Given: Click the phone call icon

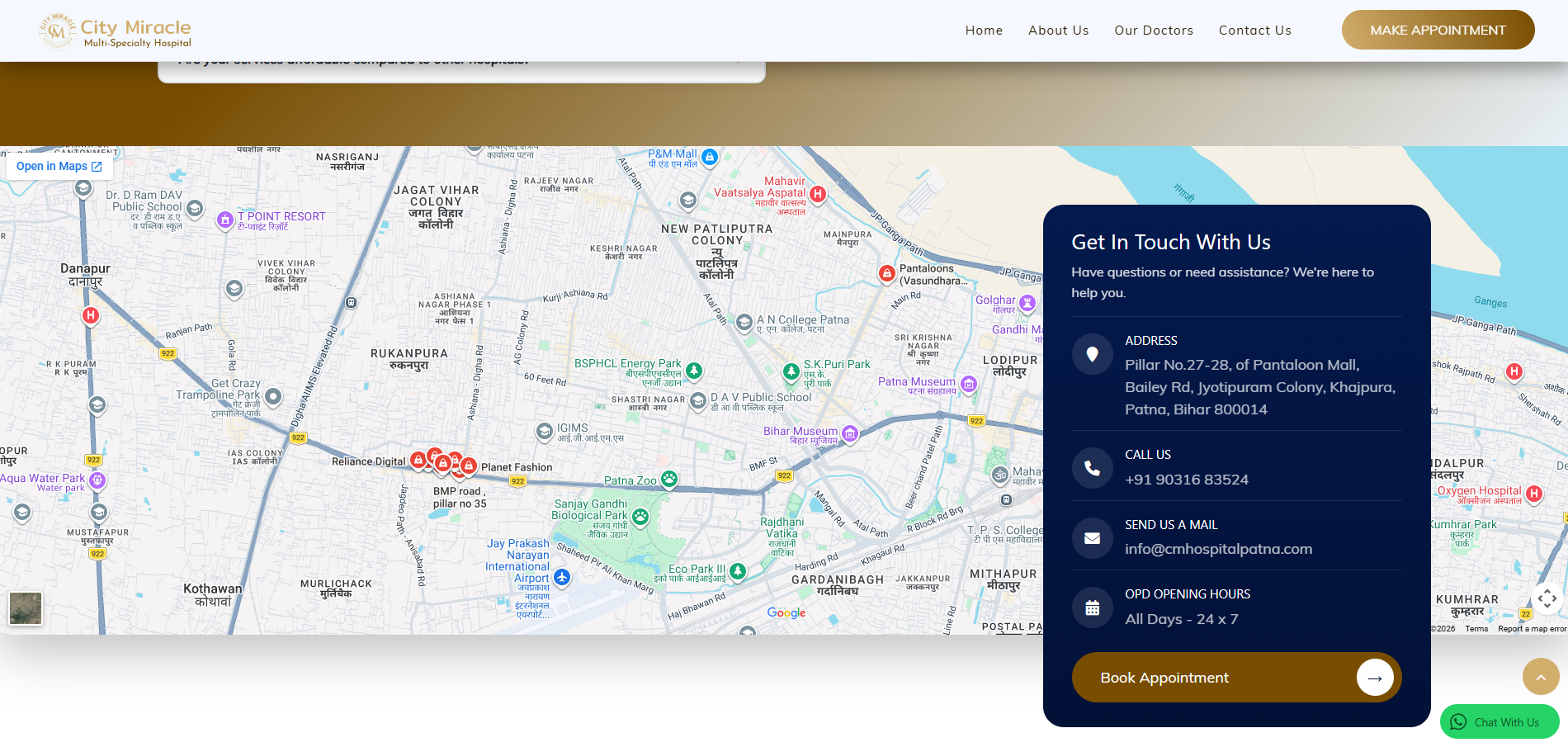Looking at the screenshot, I should pyautogui.click(x=1092, y=468).
